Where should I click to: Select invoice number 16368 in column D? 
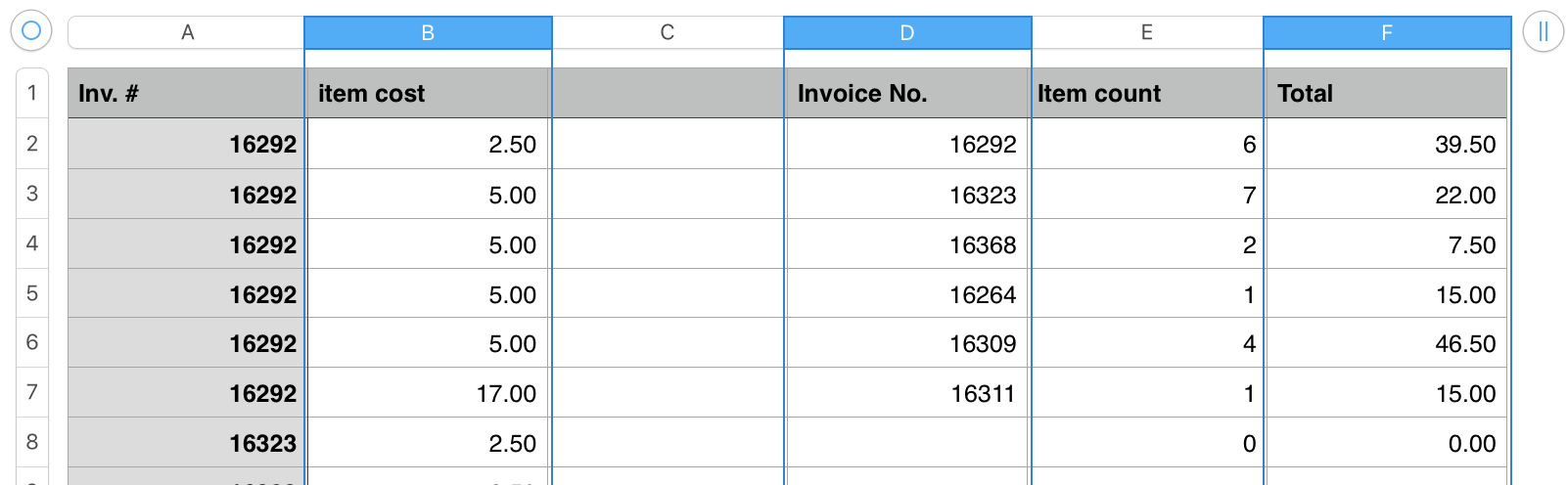coord(907,244)
